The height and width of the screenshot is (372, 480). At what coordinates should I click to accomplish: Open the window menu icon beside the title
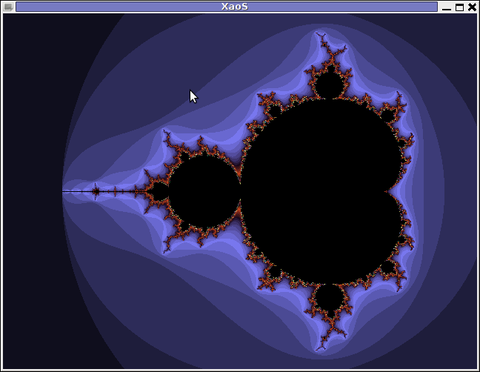click(x=8, y=7)
